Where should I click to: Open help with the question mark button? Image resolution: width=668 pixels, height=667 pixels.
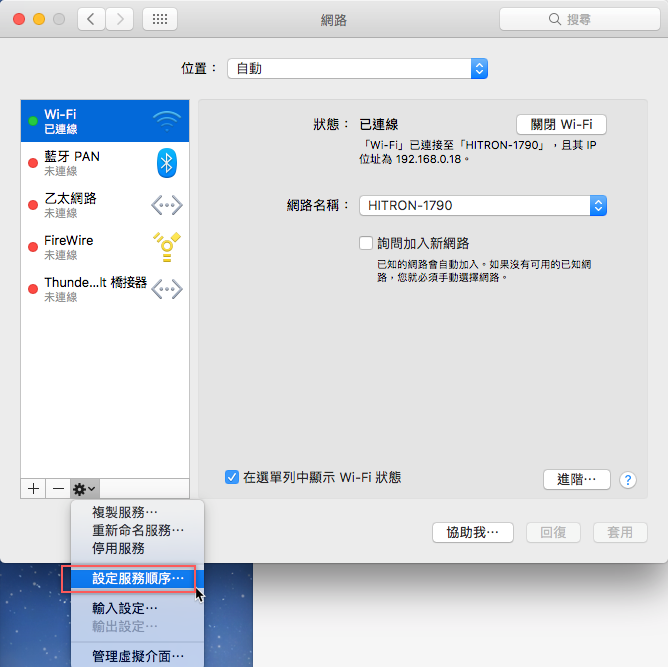pyautogui.click(x=628, y=480)
